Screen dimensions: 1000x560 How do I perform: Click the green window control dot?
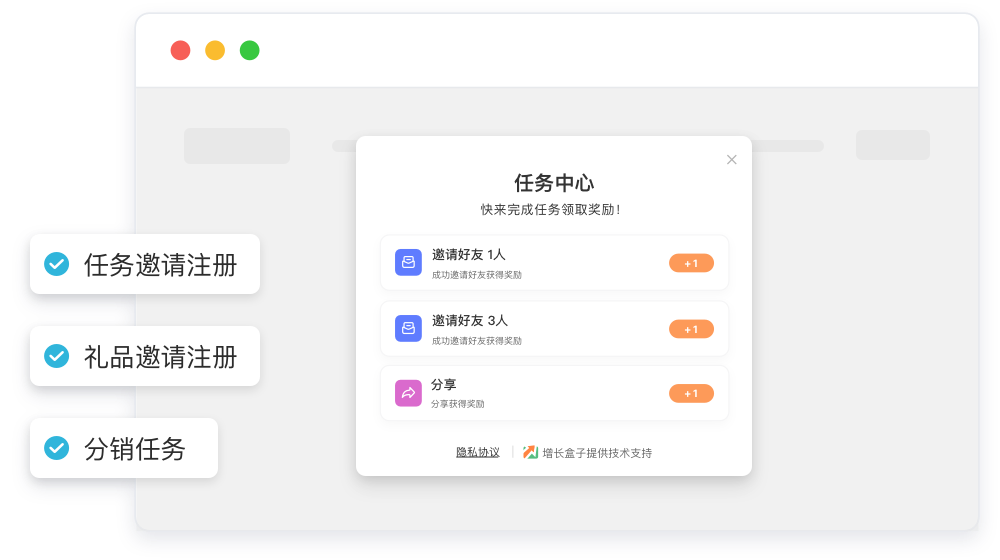(x=250, y=50)
